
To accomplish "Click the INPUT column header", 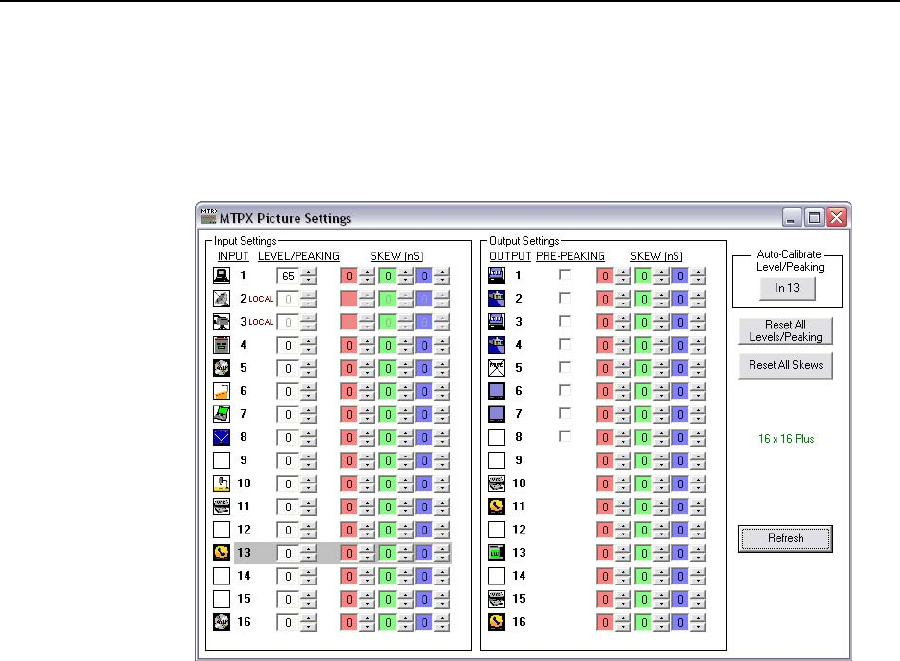I will tap(233, 256).
